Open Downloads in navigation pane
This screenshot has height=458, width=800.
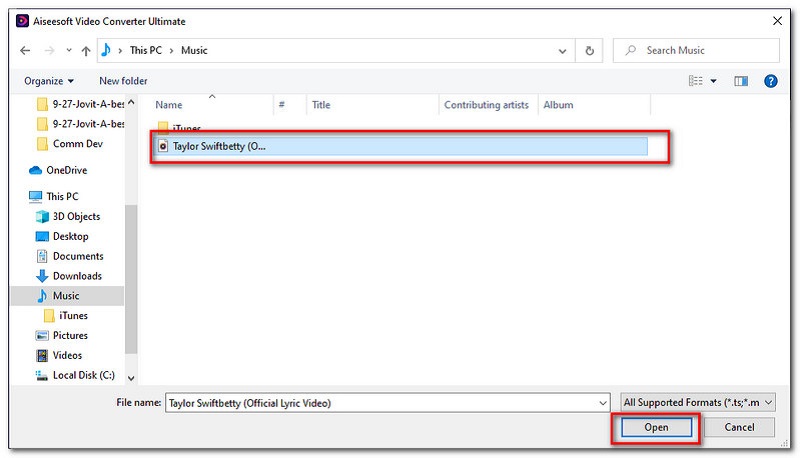click(x=77, y=276)
